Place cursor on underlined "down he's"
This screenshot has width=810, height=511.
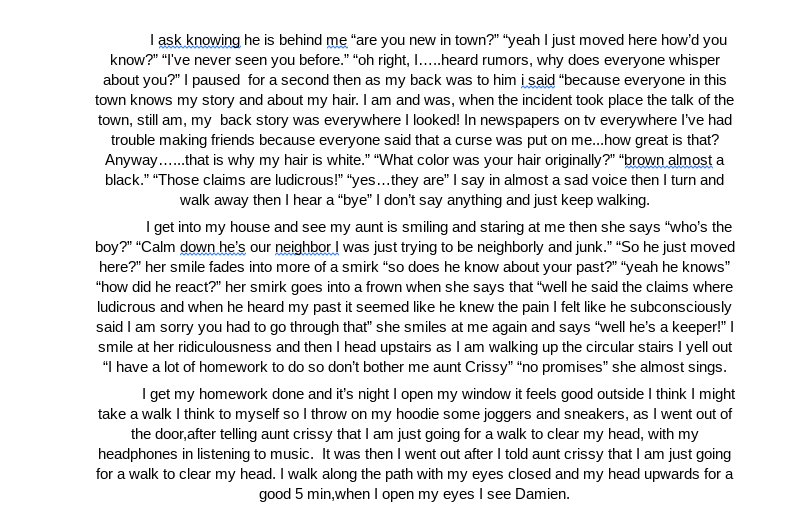point(213,247)
